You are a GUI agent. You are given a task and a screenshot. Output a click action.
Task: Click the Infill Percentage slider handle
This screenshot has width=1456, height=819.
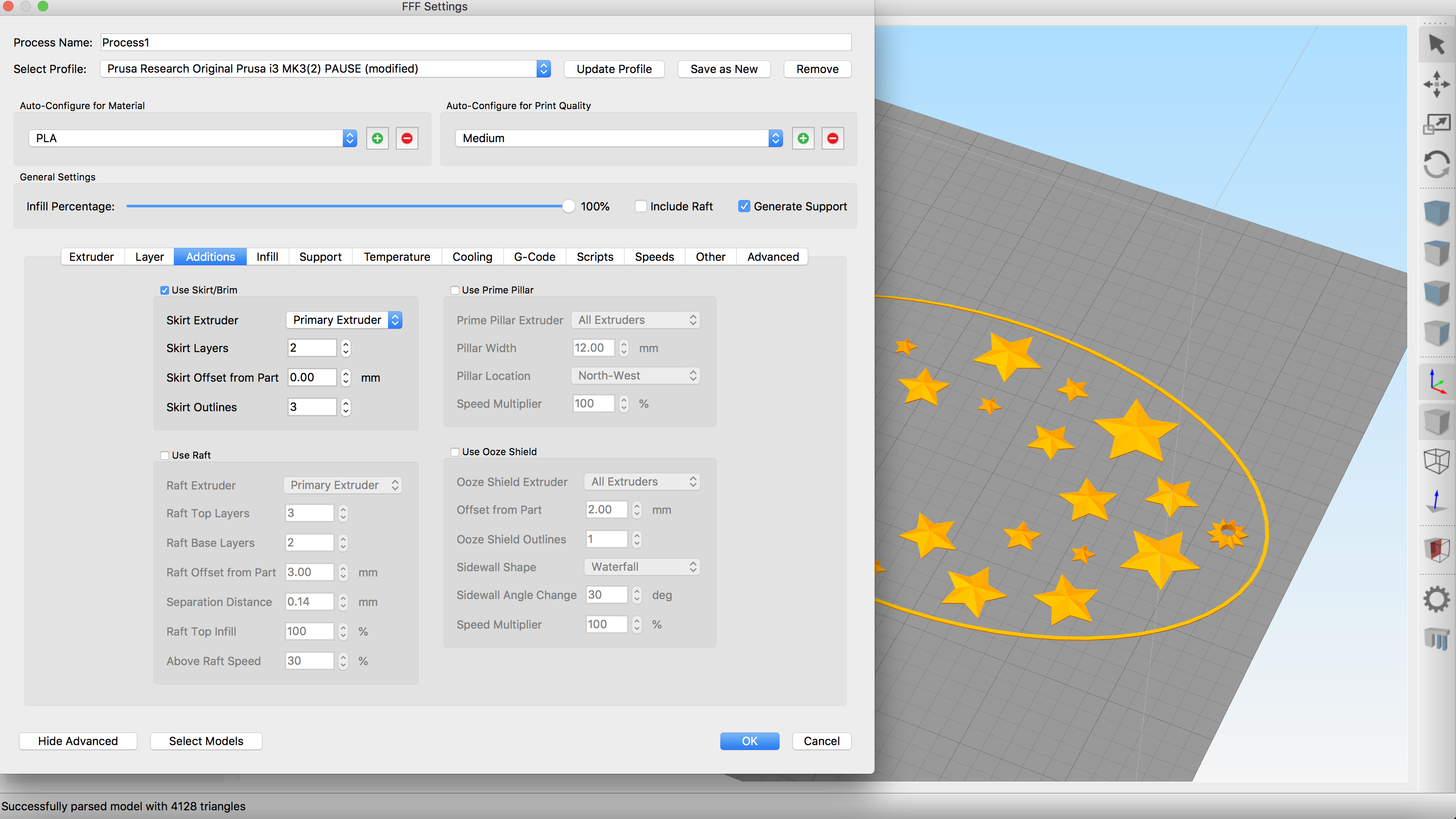click(568, 206)
